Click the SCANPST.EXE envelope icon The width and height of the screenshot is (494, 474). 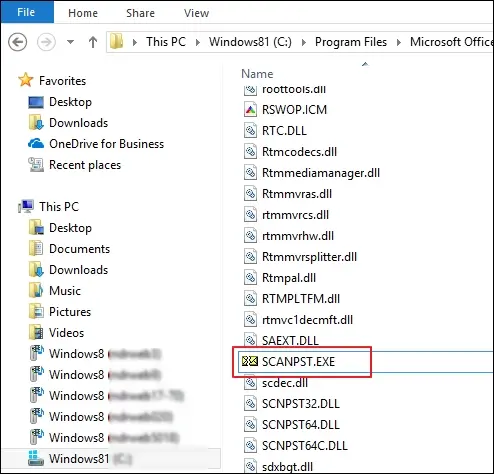point(250,361)
